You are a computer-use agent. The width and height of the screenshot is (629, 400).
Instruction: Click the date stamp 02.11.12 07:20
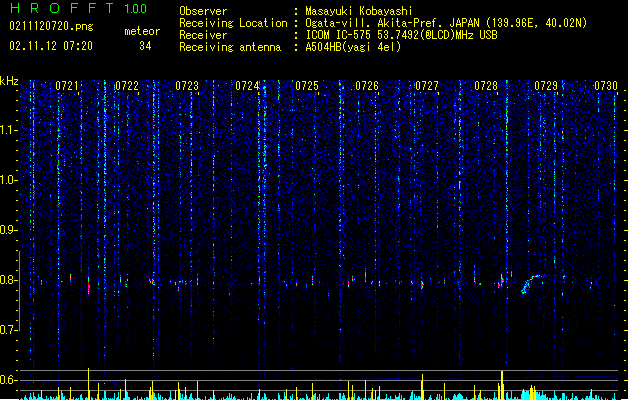tap(51, 46)
